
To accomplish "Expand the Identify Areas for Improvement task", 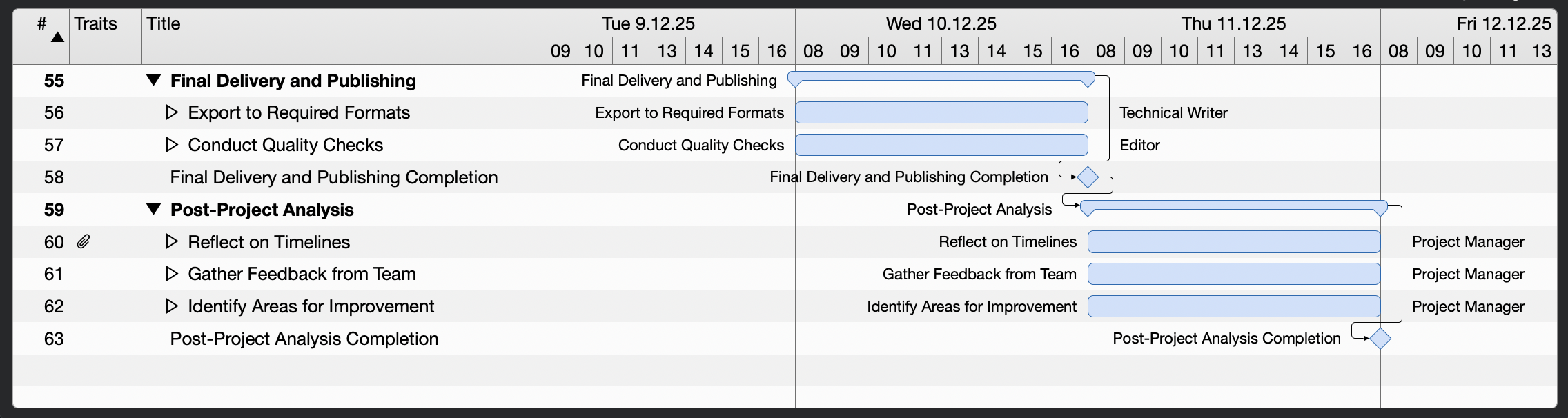I will (171, 306).
